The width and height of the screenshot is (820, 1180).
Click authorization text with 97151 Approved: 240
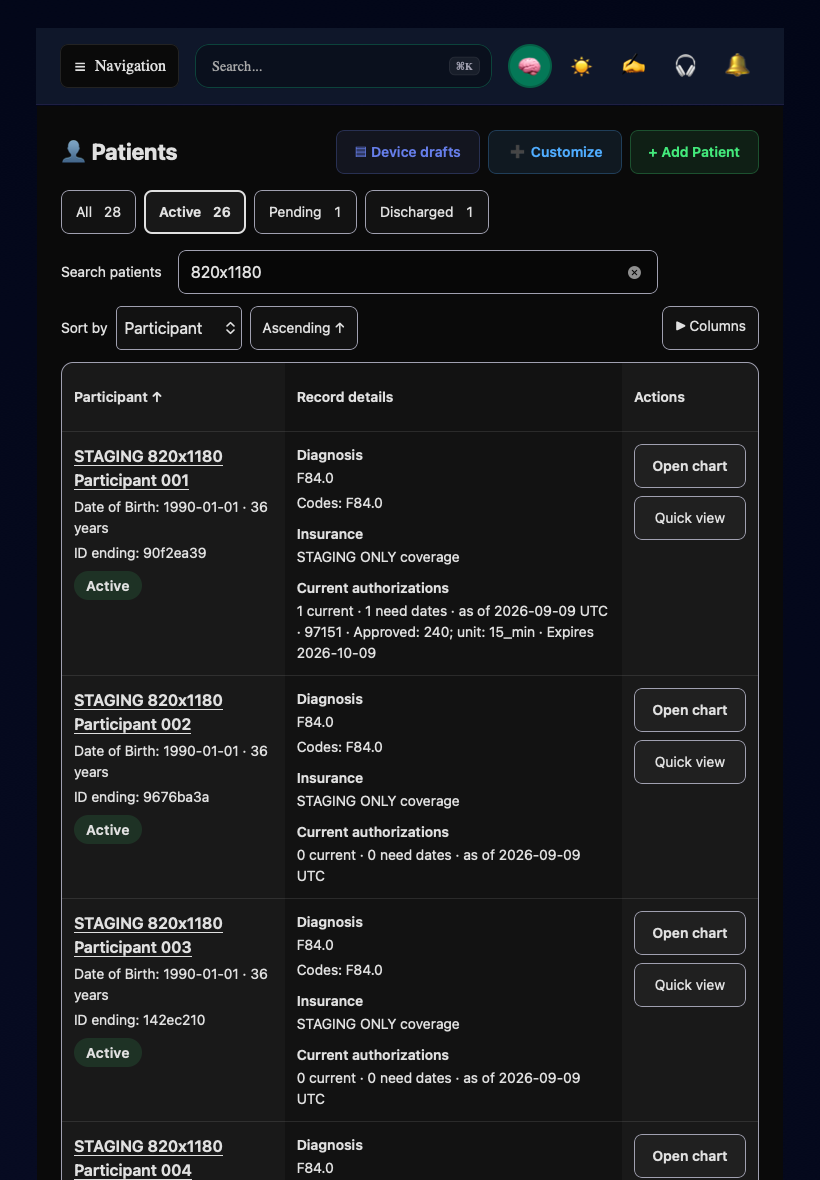tap(452, 632)
